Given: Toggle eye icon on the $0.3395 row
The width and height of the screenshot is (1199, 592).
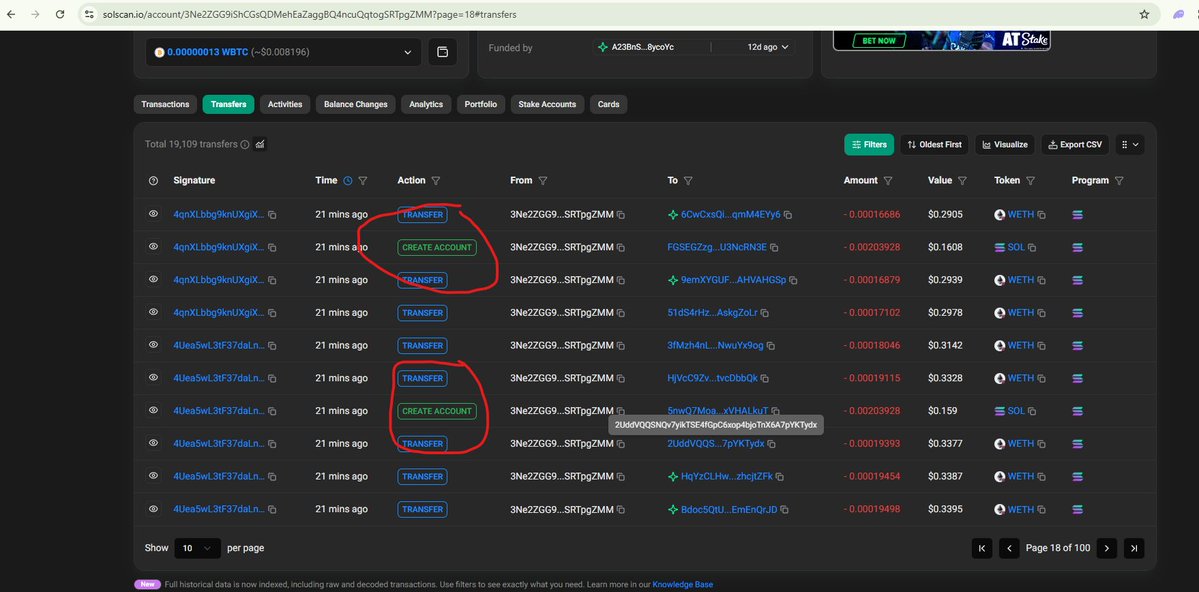Looking at the screenshot, I should tap(153, 509).
